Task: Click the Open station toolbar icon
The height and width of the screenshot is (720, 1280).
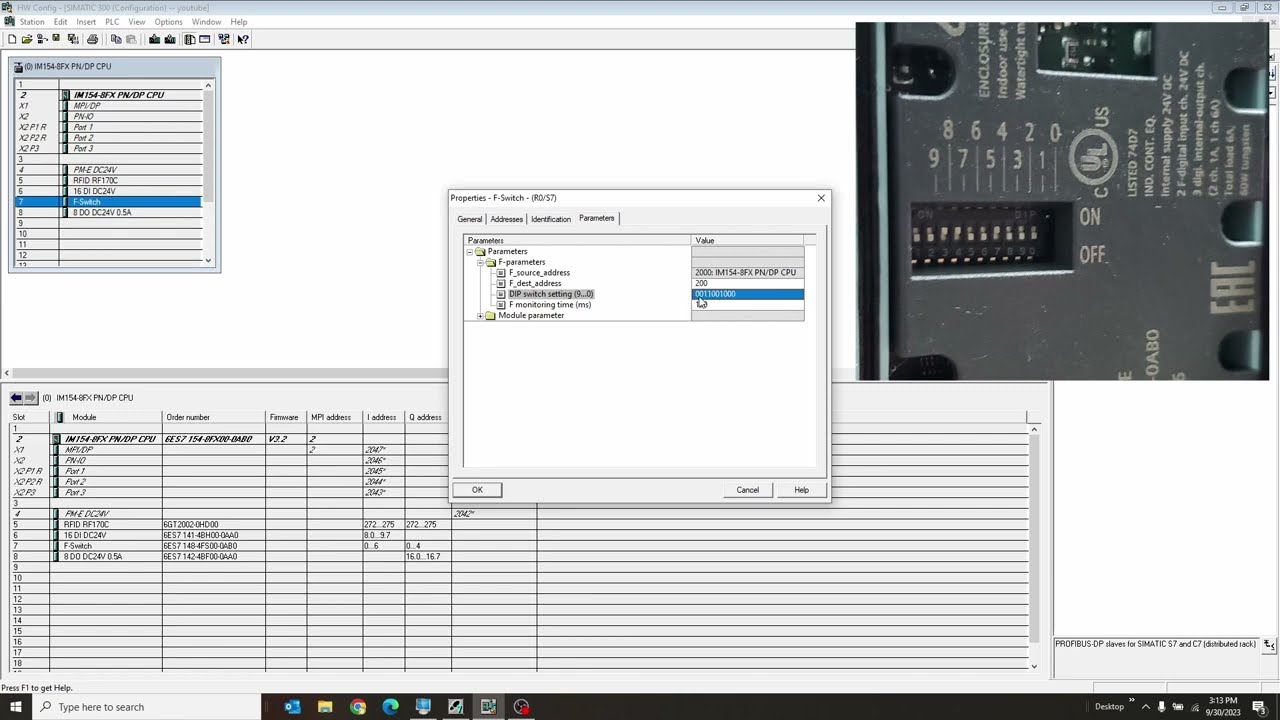Action: click(27, 39)
